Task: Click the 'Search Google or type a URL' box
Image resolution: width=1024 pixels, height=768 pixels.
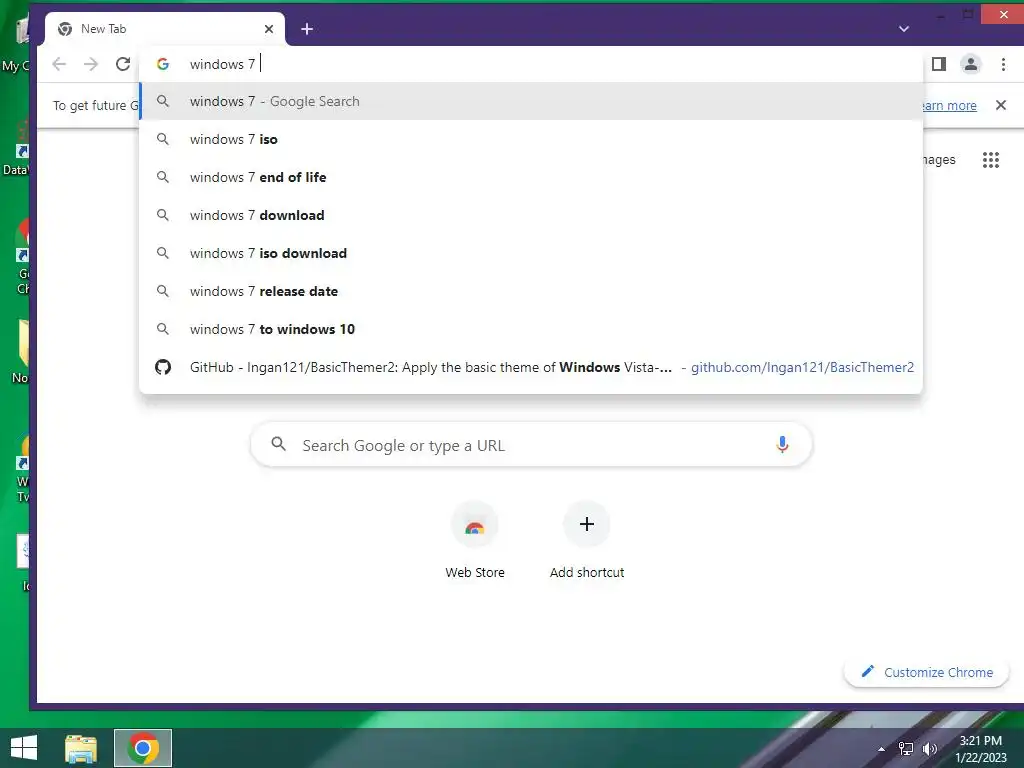Action: [531, 445]
